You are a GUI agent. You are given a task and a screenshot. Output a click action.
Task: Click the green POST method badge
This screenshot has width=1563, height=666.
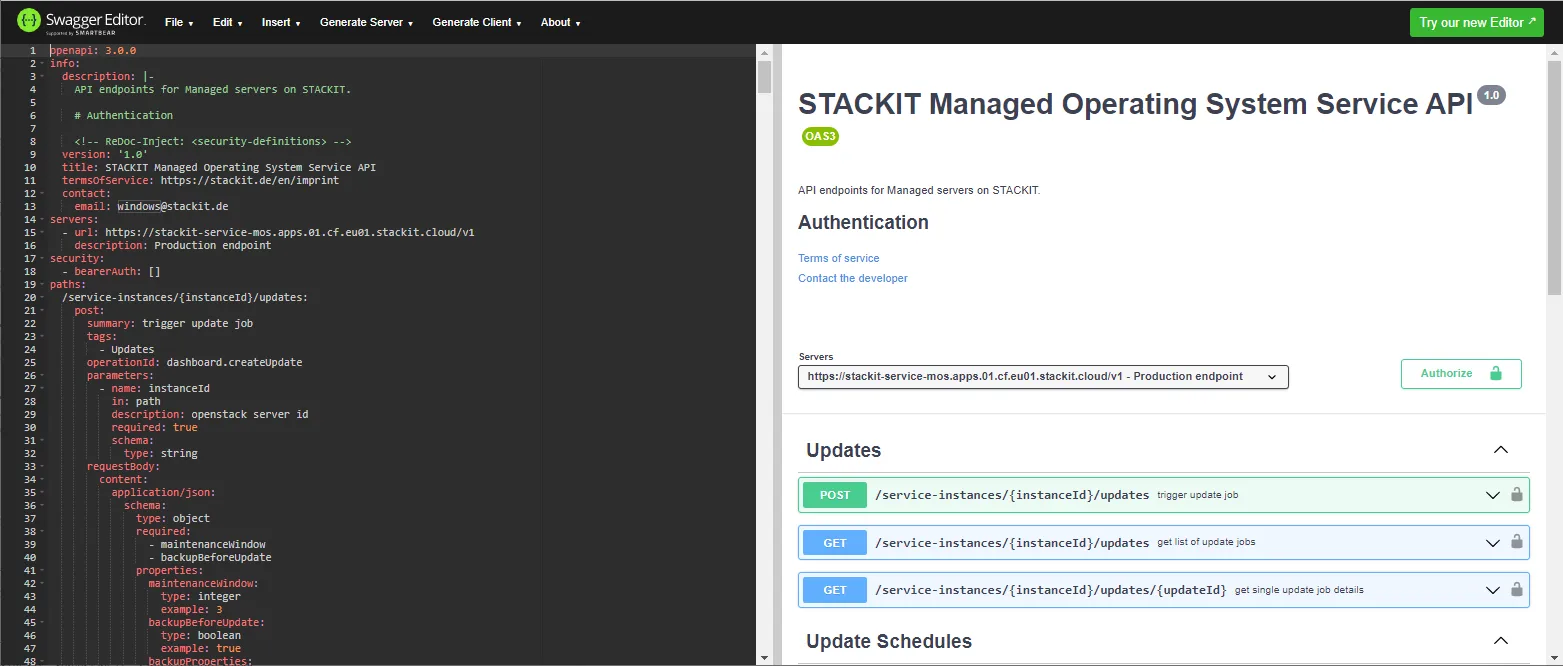[833, 494]
